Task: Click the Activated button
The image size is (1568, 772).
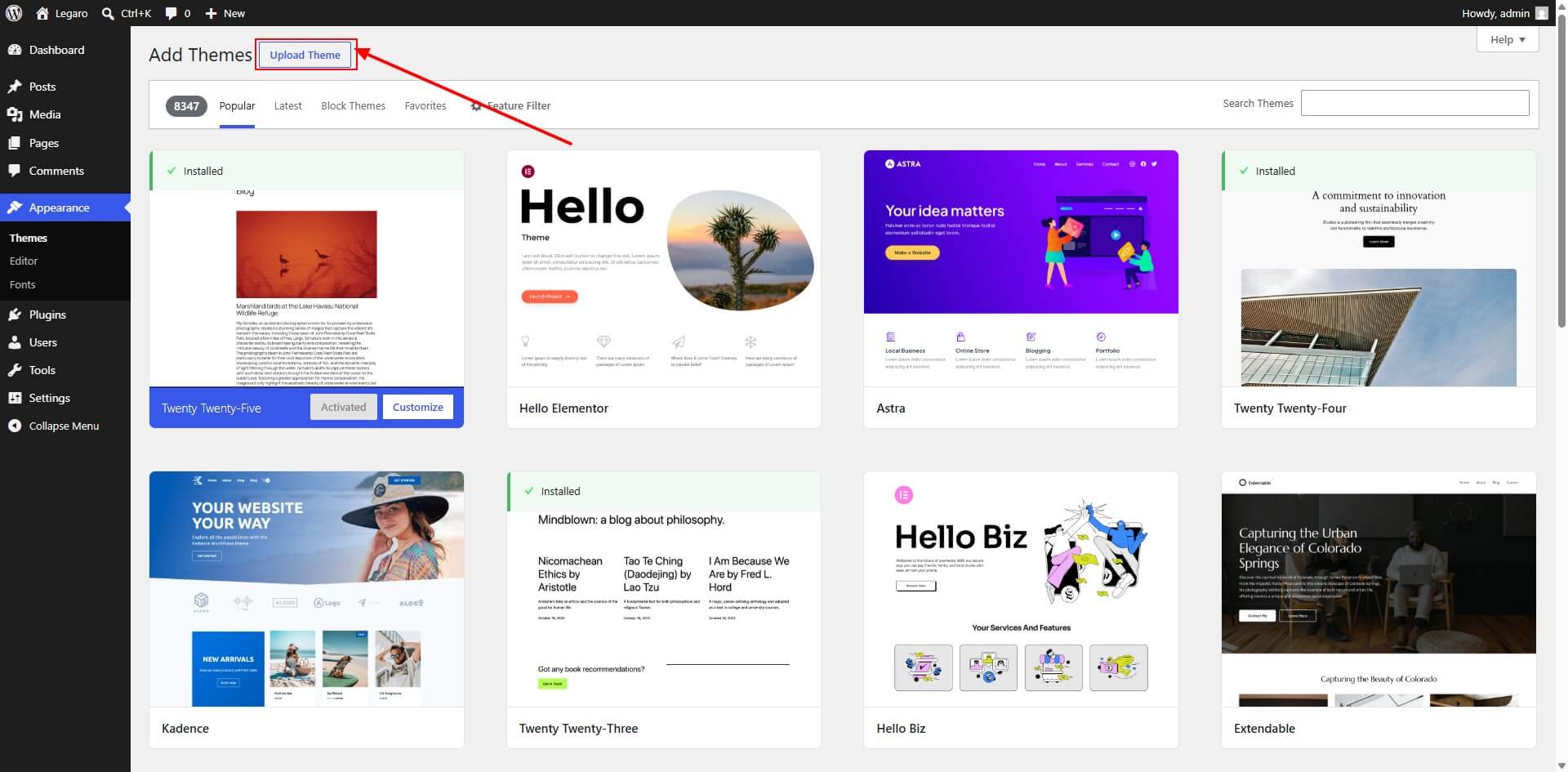Action: coord(343,407)
